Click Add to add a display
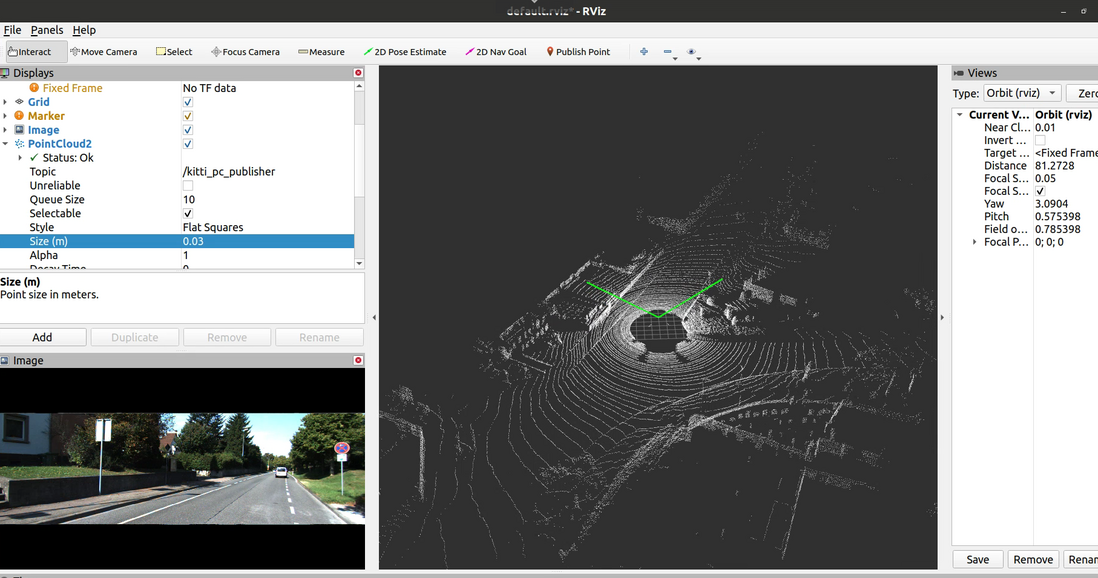 pos(43,337)
